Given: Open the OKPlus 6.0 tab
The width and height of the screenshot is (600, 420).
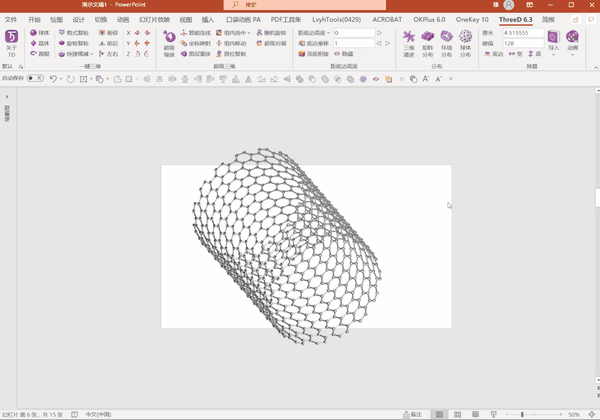Looking at the screenshot, I should (x=429, y=20).
